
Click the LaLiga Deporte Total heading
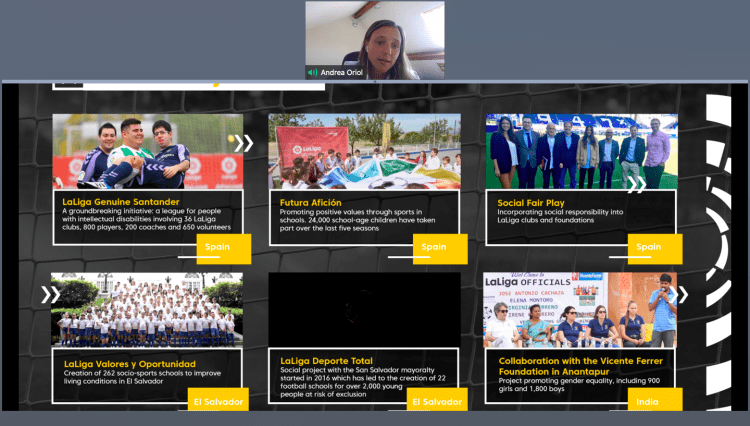pyautogui.click(x=326, y=361)
